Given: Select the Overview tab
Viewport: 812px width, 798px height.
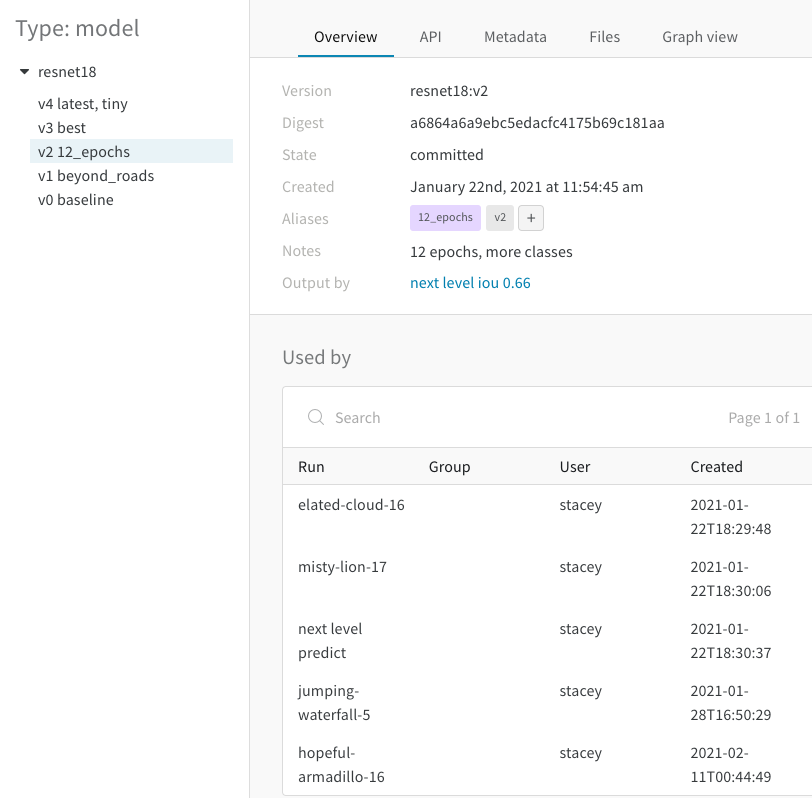Looking at the screenshot, I should (345, 37).
